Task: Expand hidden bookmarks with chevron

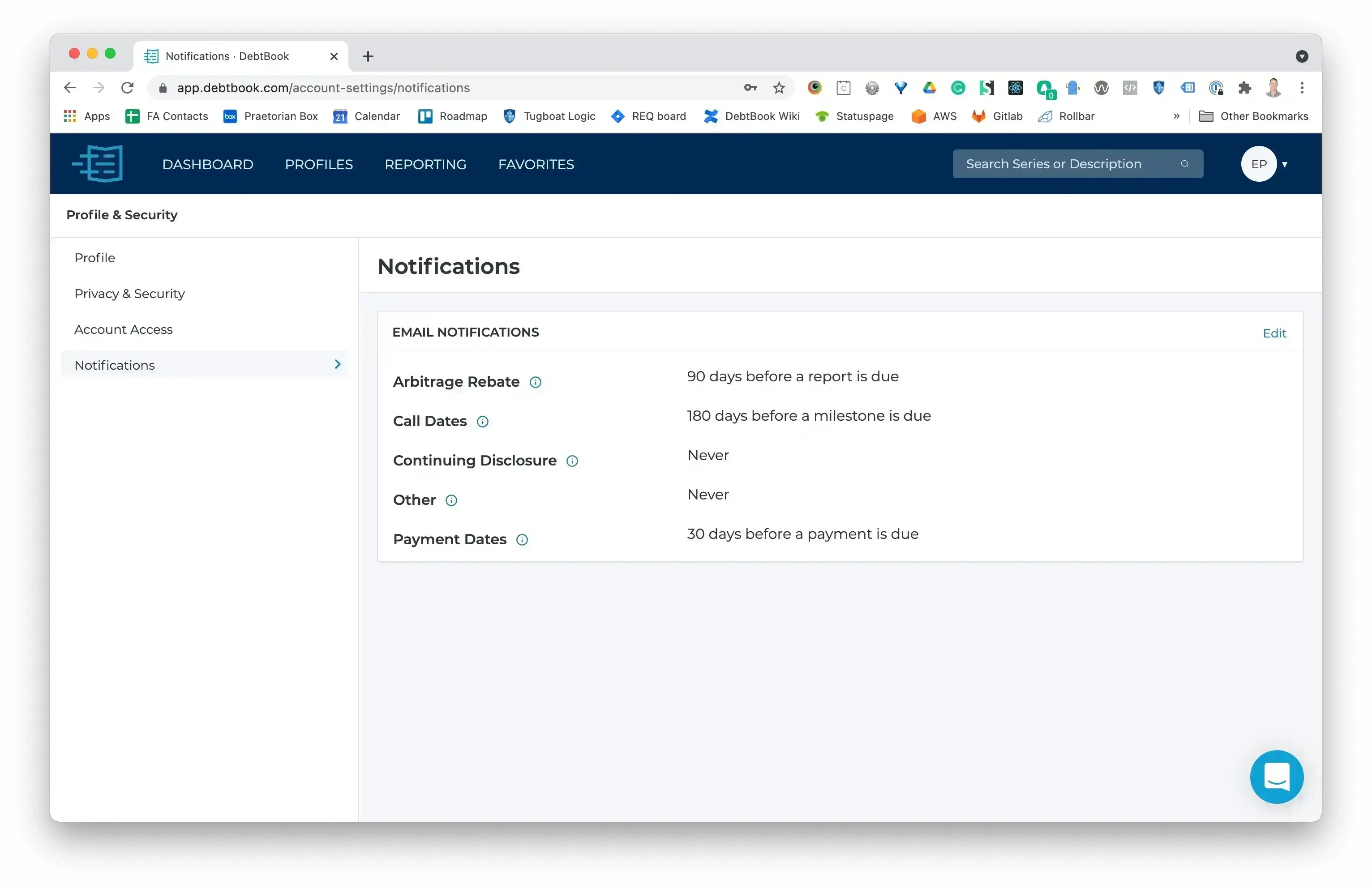Action: 1177,116
